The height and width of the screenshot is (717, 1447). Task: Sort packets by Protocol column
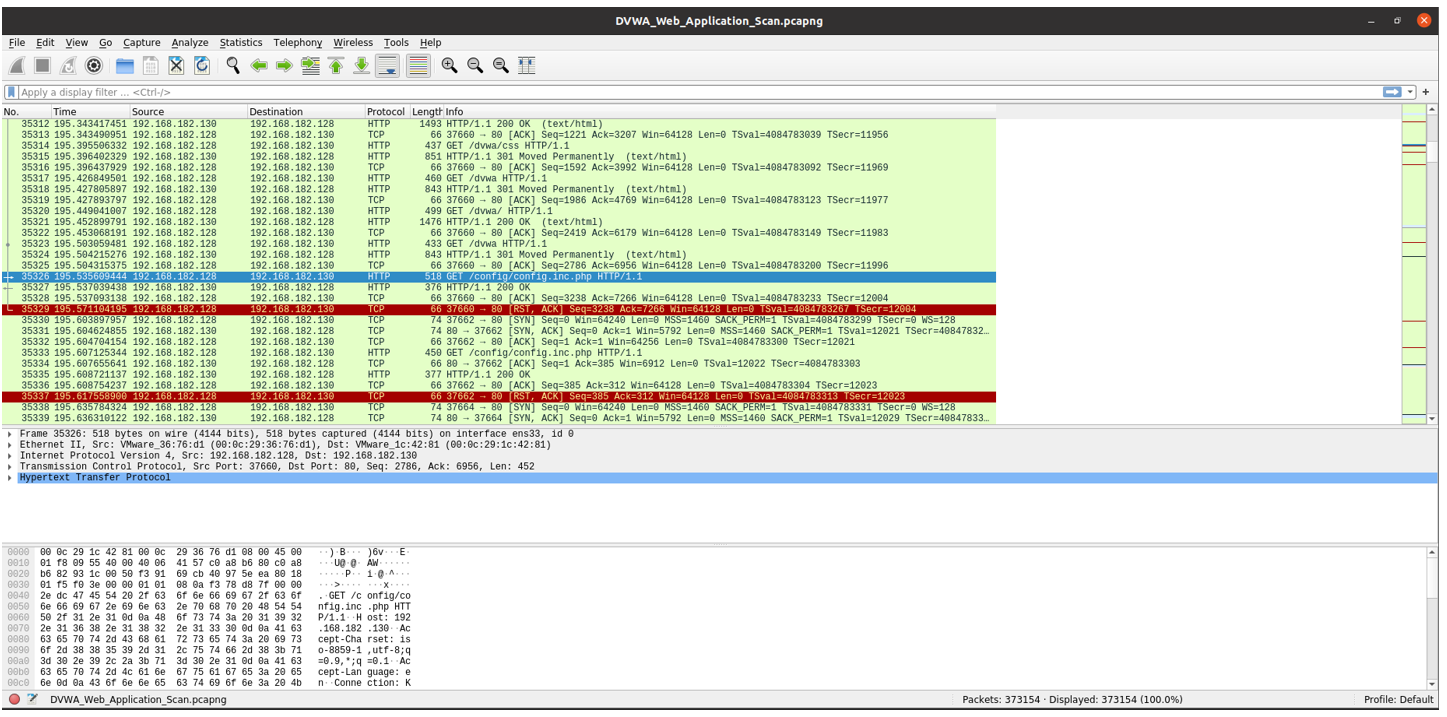387,112
